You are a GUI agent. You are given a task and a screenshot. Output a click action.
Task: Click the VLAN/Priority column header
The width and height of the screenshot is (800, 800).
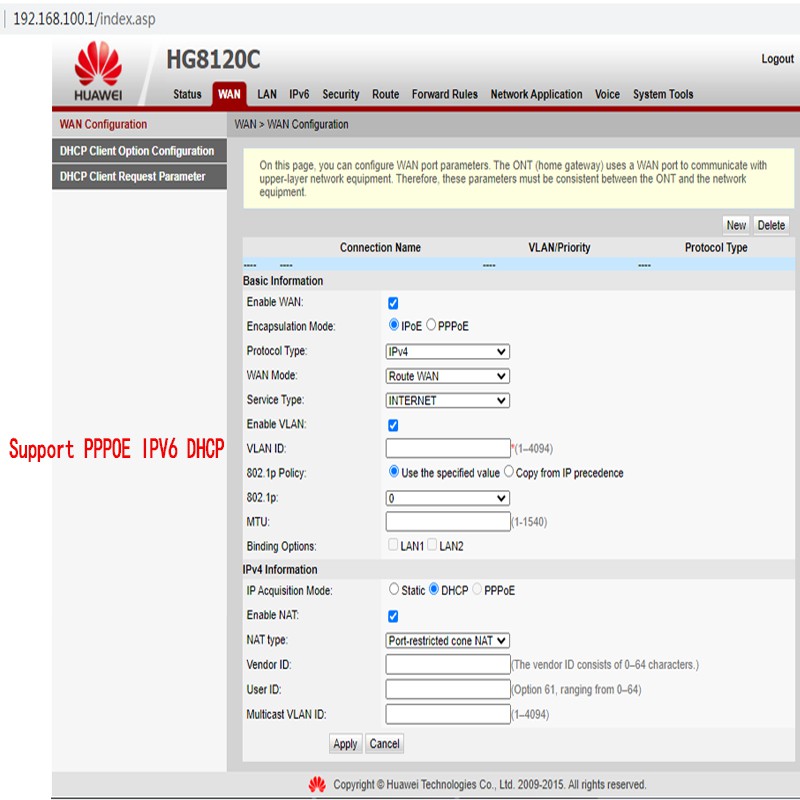[x=559, y=247]
